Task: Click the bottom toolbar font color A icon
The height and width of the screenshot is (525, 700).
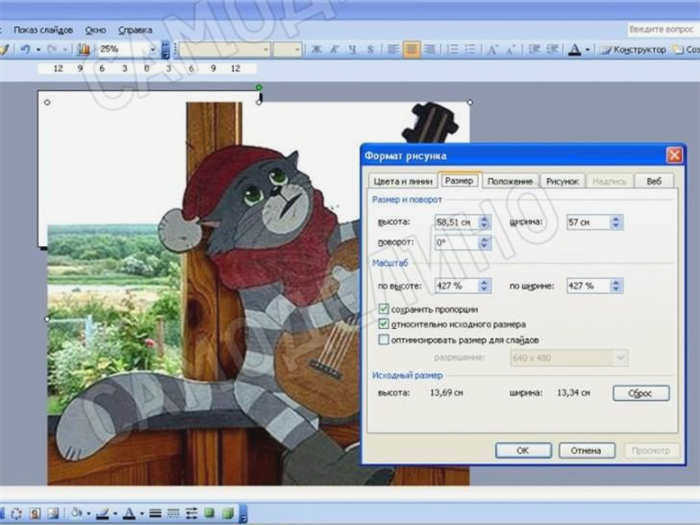Action: (x=129, y=513)
